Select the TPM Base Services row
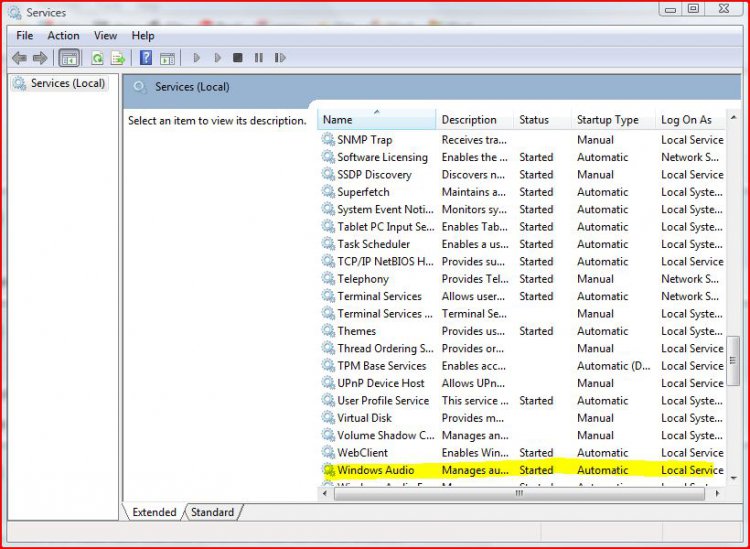750x549 pixels. pos(522,366)
